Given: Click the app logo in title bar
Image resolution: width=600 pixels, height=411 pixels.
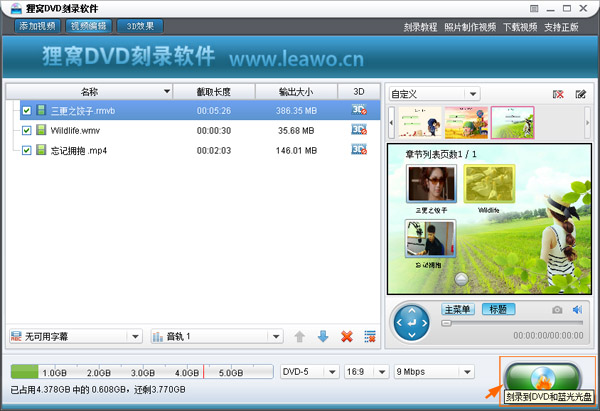Looking at the screenshot, I should [16, 8].
